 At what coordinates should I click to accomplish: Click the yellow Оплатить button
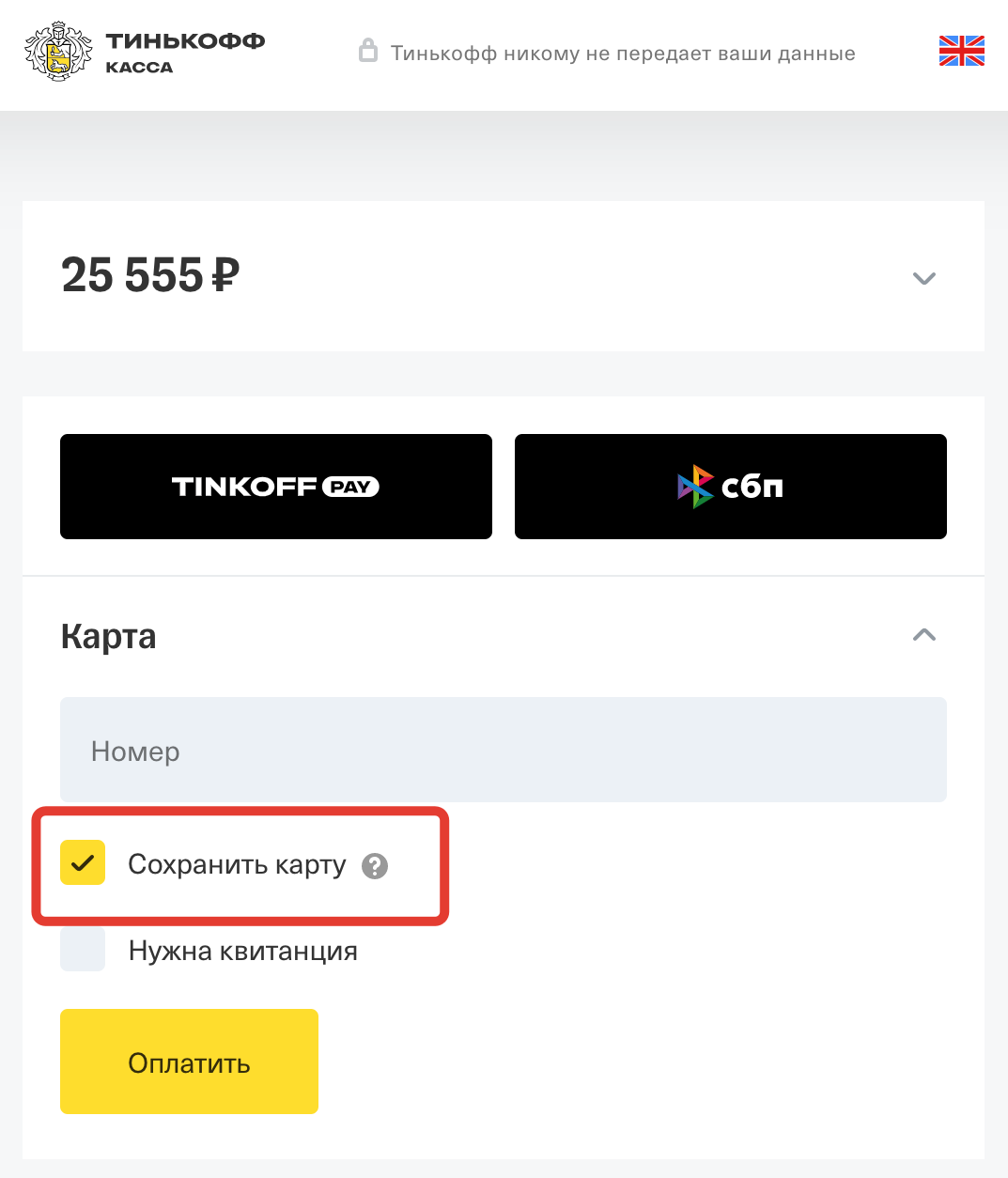(189, 1062)
